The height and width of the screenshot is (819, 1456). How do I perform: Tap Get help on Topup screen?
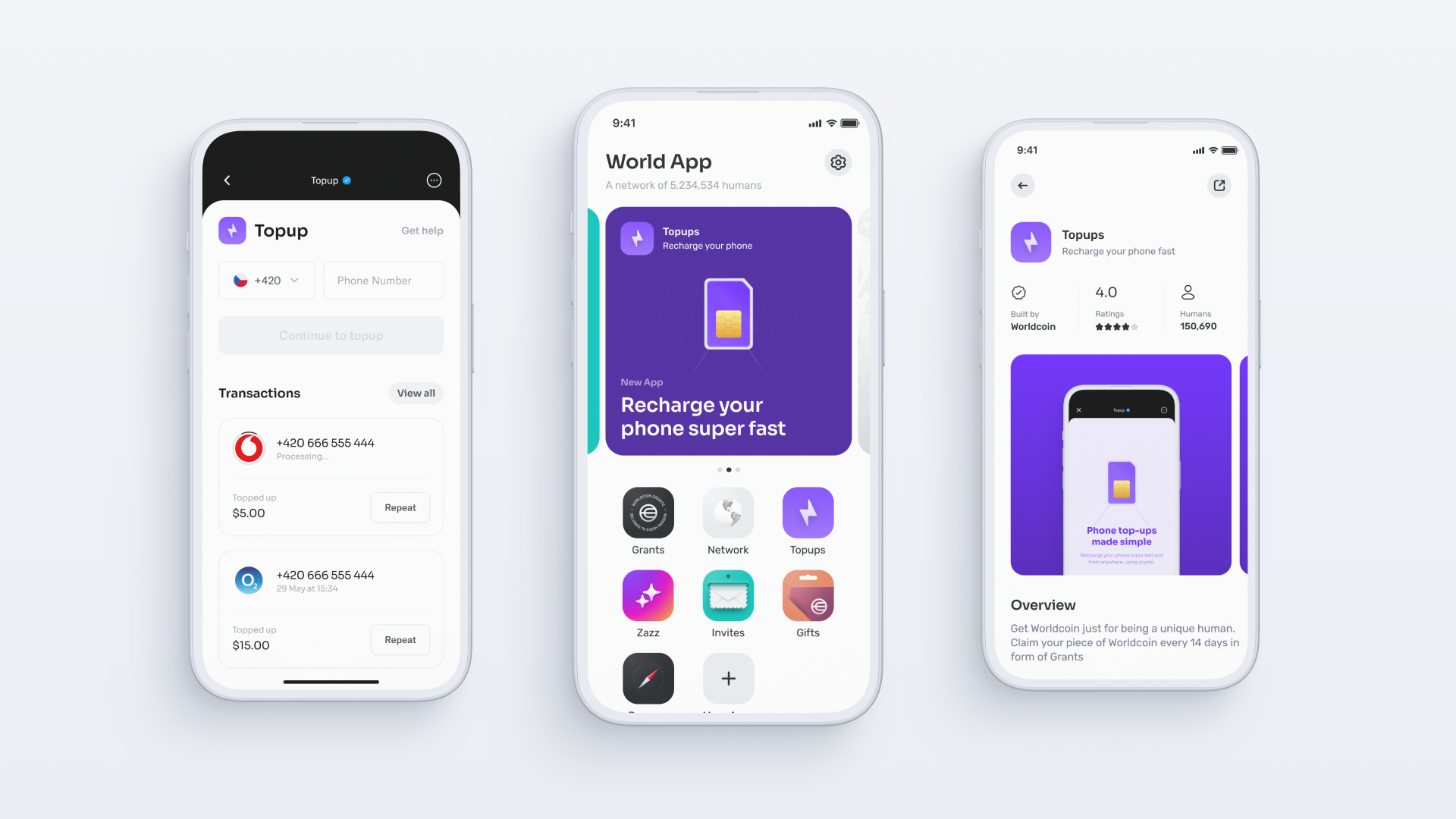click(x=422, y=230)
